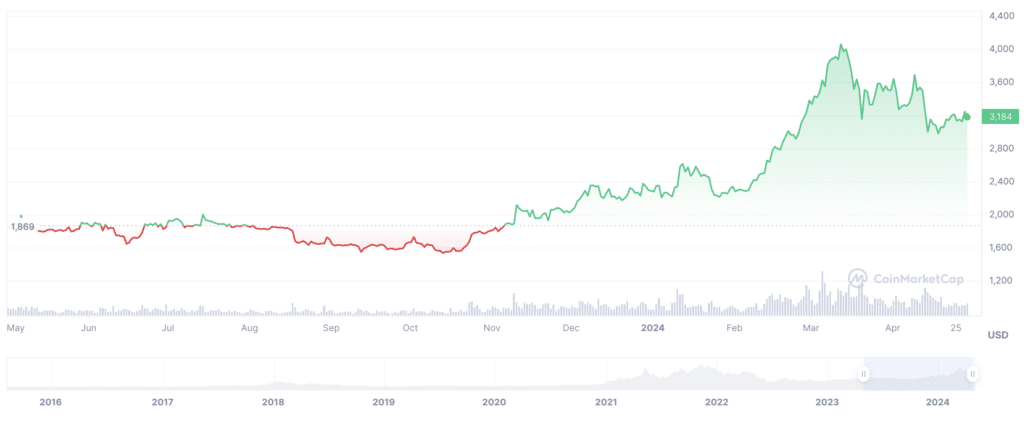Viewport: 1024px width, 426px height.
Task: Click the left range handle of the navigator
Action: (x=863, y=374)
